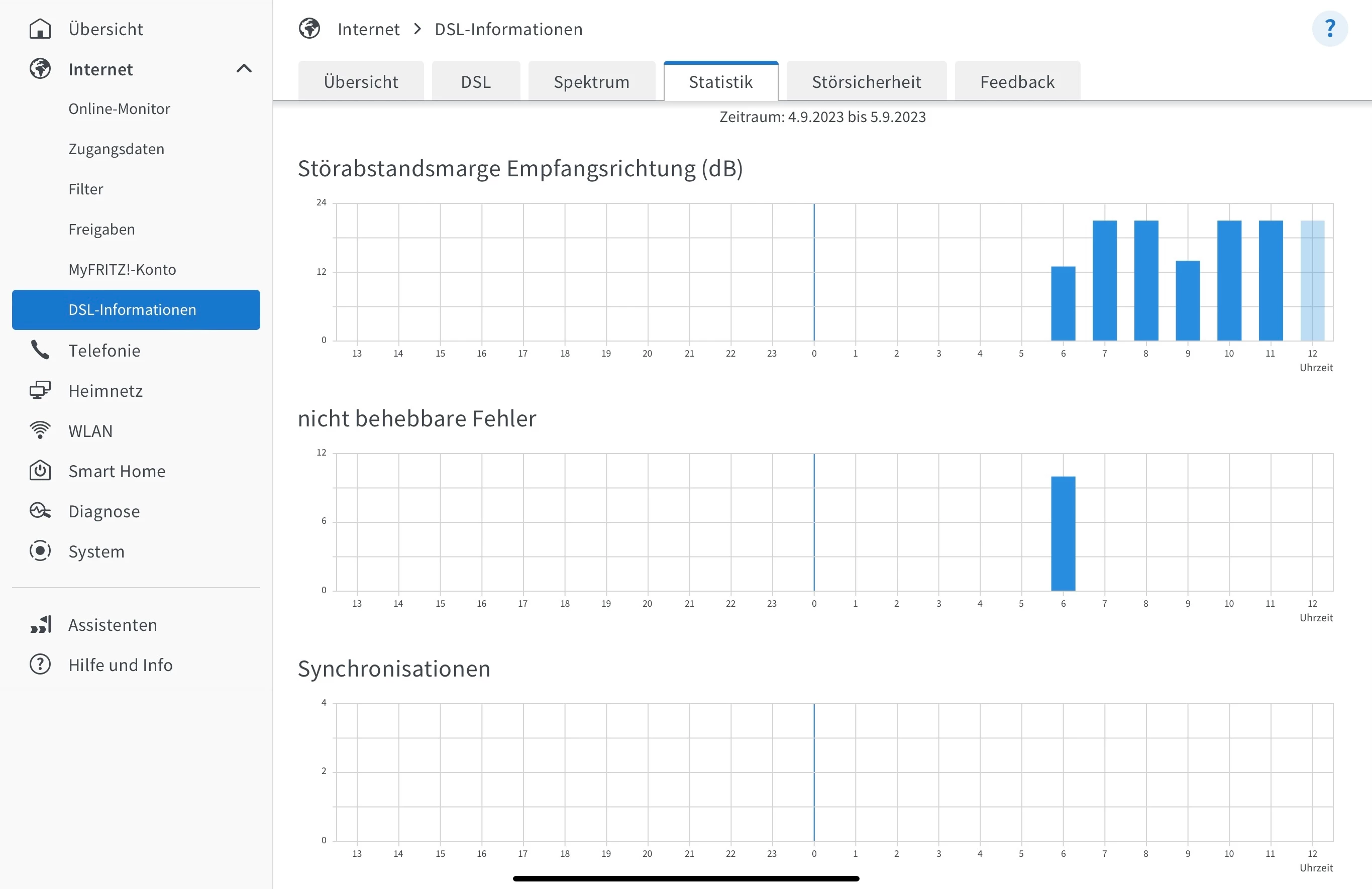1372x889 pixels.
Task: Open Online-Monitor submenu item
Action: tap(120, 109)
